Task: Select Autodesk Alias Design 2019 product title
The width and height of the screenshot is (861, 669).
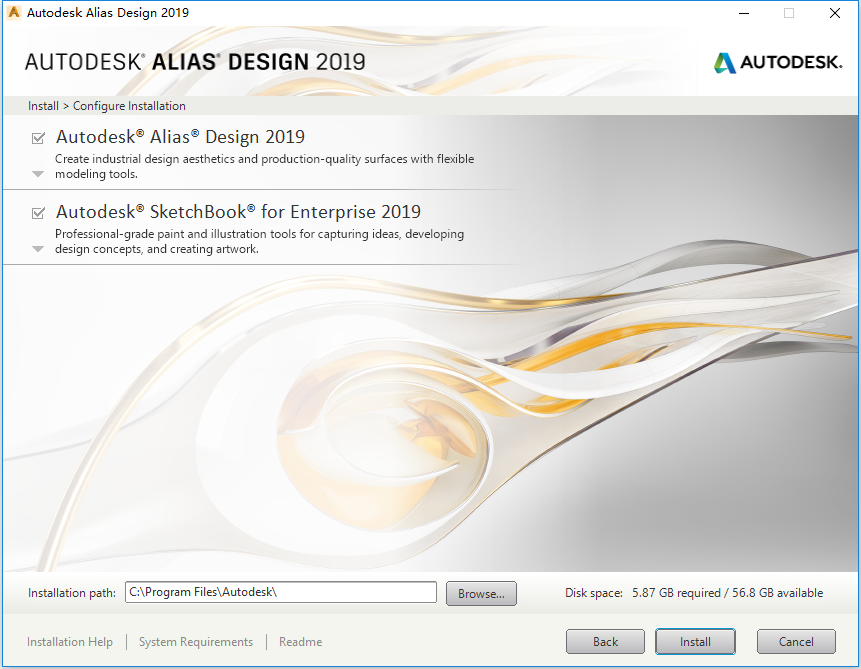Action: (x=180, y=137)
